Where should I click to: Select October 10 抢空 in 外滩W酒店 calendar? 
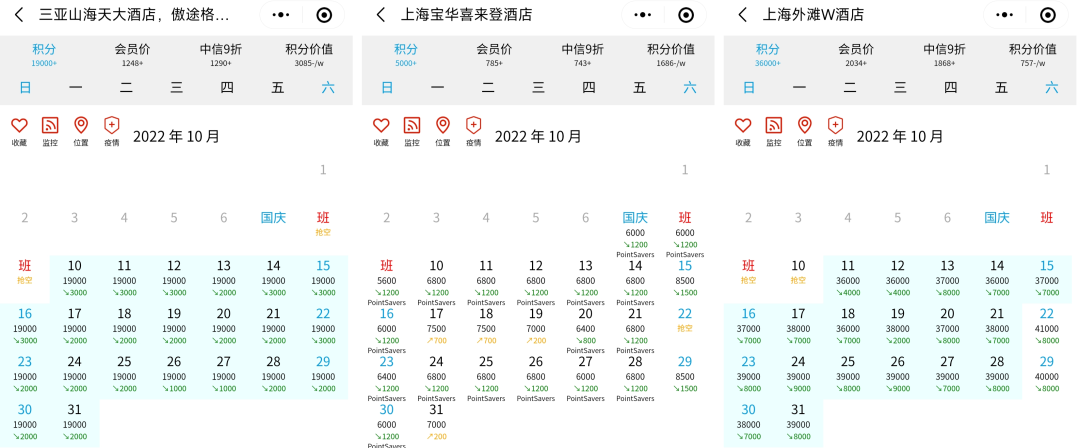point(798,272)
